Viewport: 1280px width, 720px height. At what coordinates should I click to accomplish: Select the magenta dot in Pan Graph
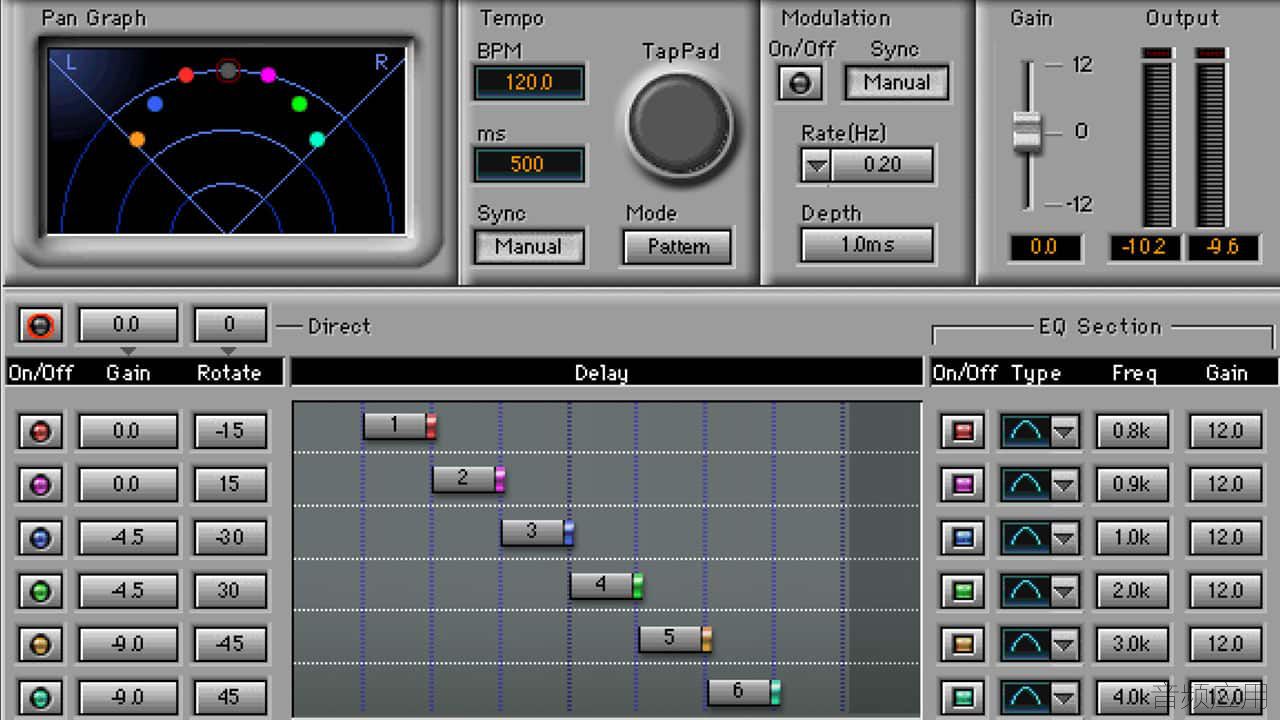point(268,75)
